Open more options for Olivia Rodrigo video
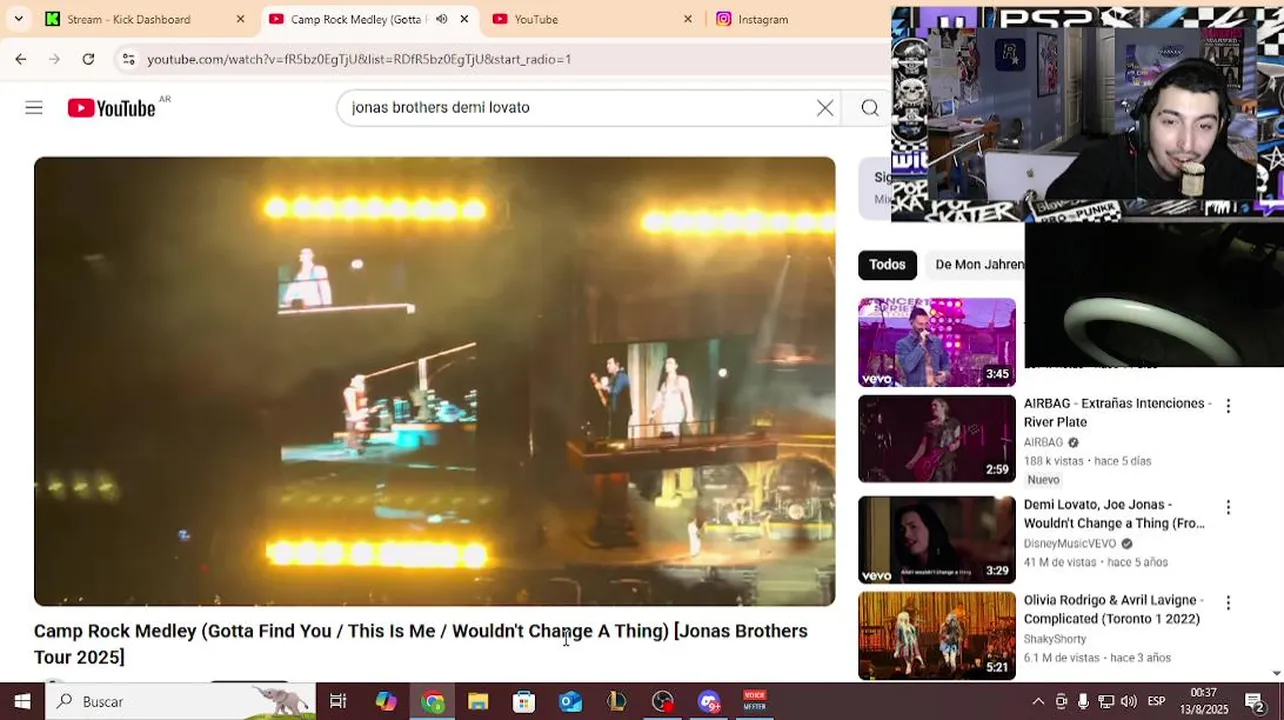Screen dimensions: 1284x720 coord(1228,603)
